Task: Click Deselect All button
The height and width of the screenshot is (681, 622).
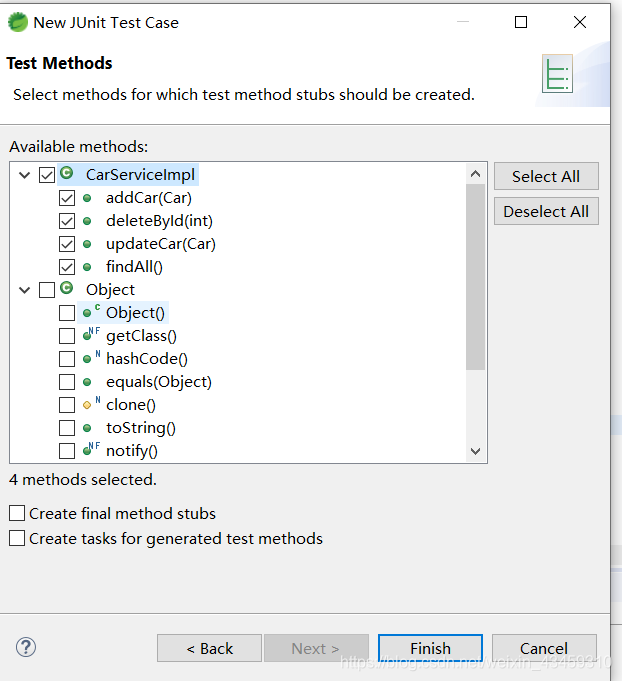Action: click(546, 212)
